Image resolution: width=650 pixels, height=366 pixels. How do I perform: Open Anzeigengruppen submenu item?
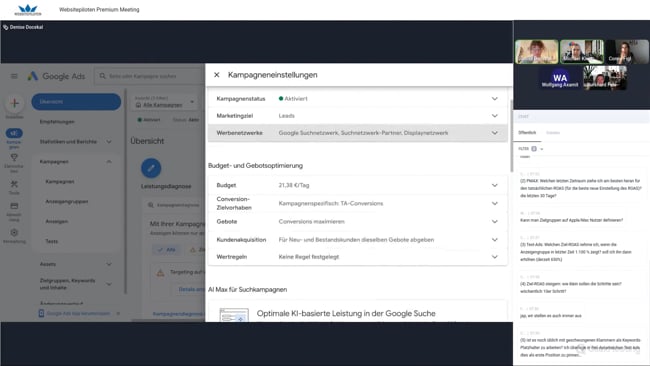coord(67,201)
